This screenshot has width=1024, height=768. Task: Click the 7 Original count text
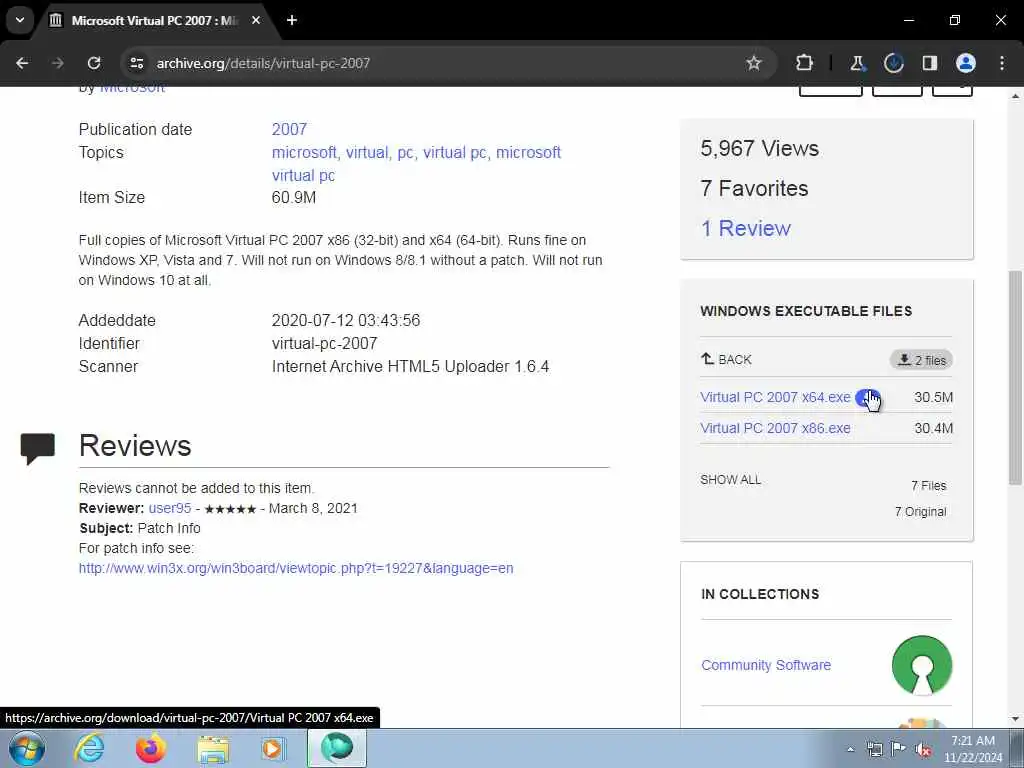(x=920, y=511)
